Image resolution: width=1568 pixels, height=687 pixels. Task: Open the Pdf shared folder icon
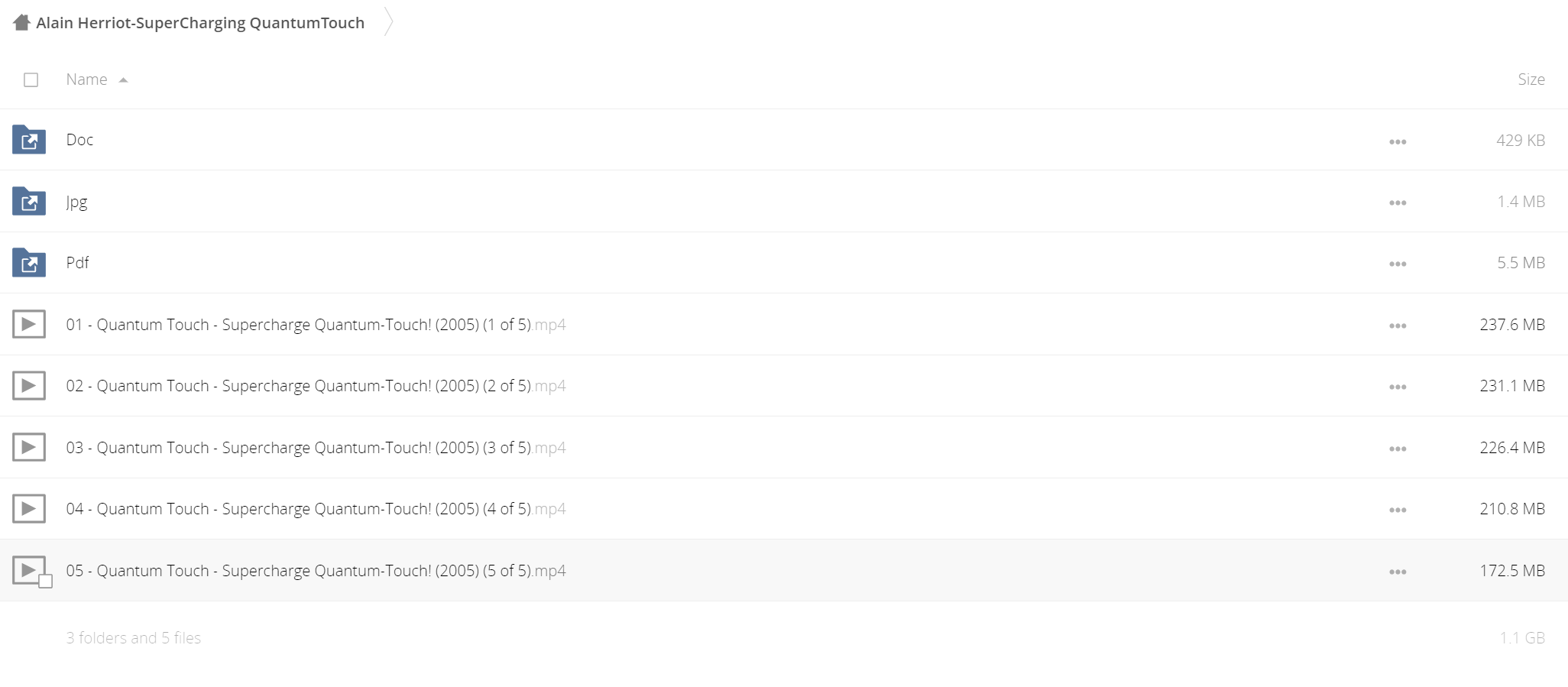point(29,263)
